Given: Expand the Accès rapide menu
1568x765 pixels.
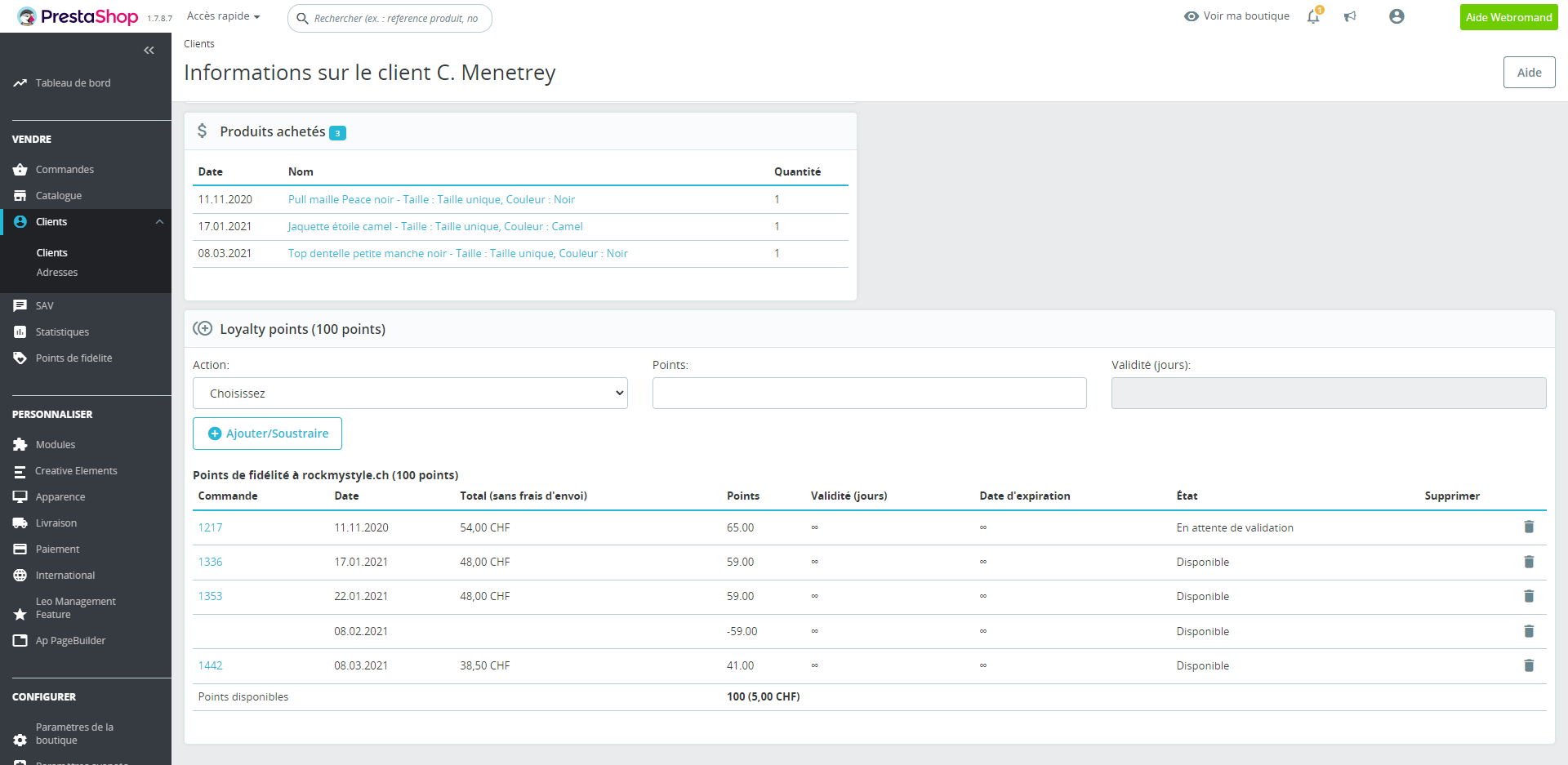Looking at the screenshot, I should (223, 16).
